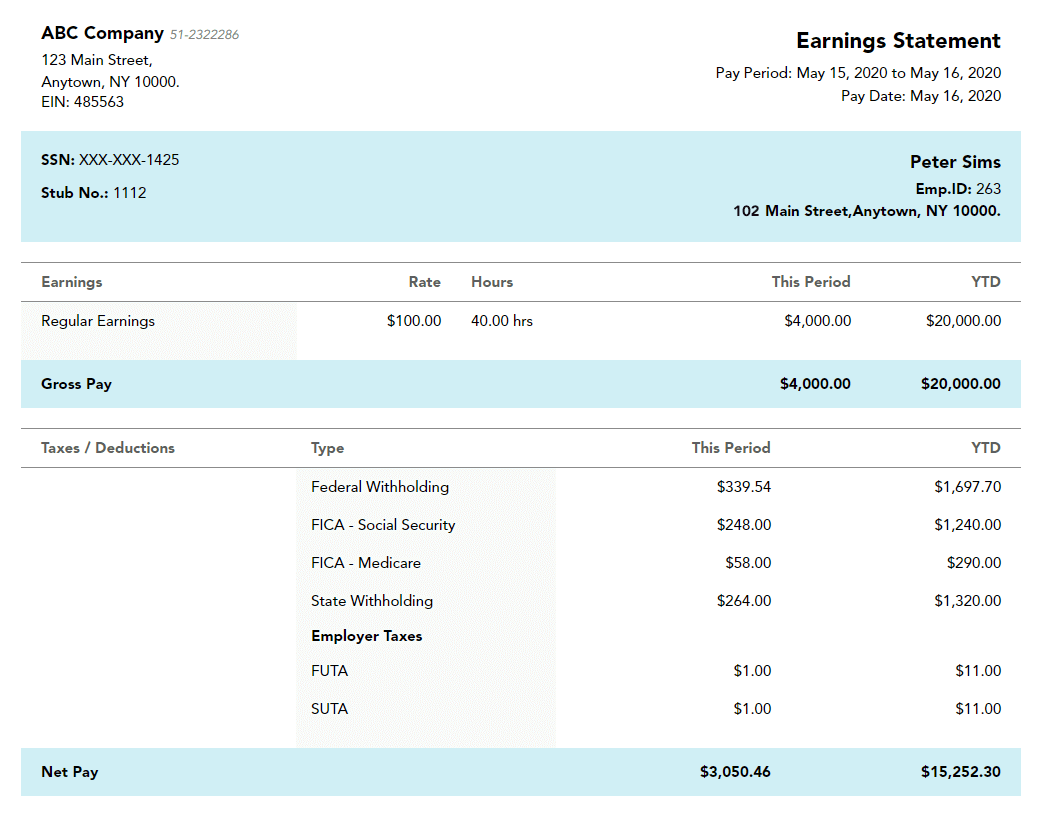The width and height of the screenshot is (1044, 823).
Task: Click the Regular Earnings row label
Action: click(98, 321)
